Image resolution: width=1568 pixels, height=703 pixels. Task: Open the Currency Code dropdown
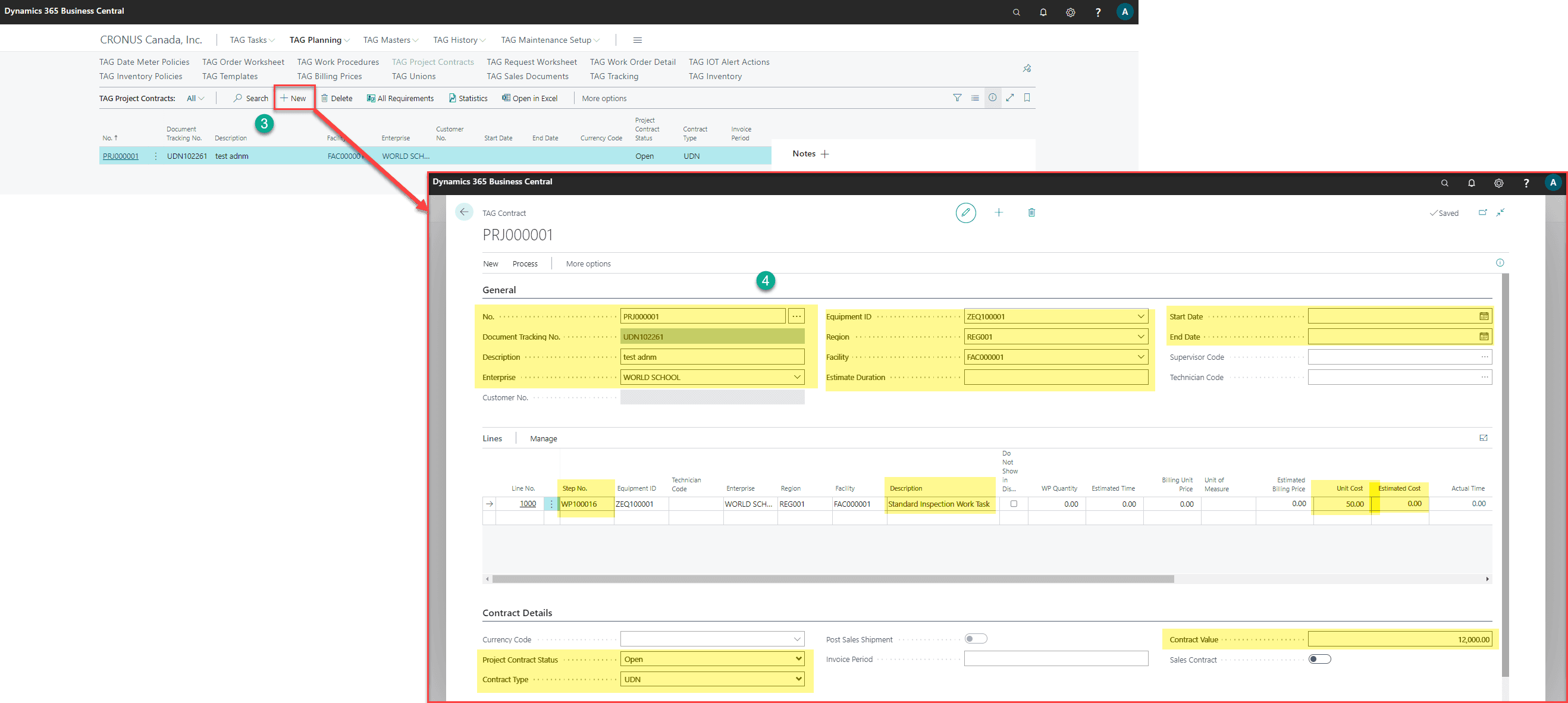796,639
